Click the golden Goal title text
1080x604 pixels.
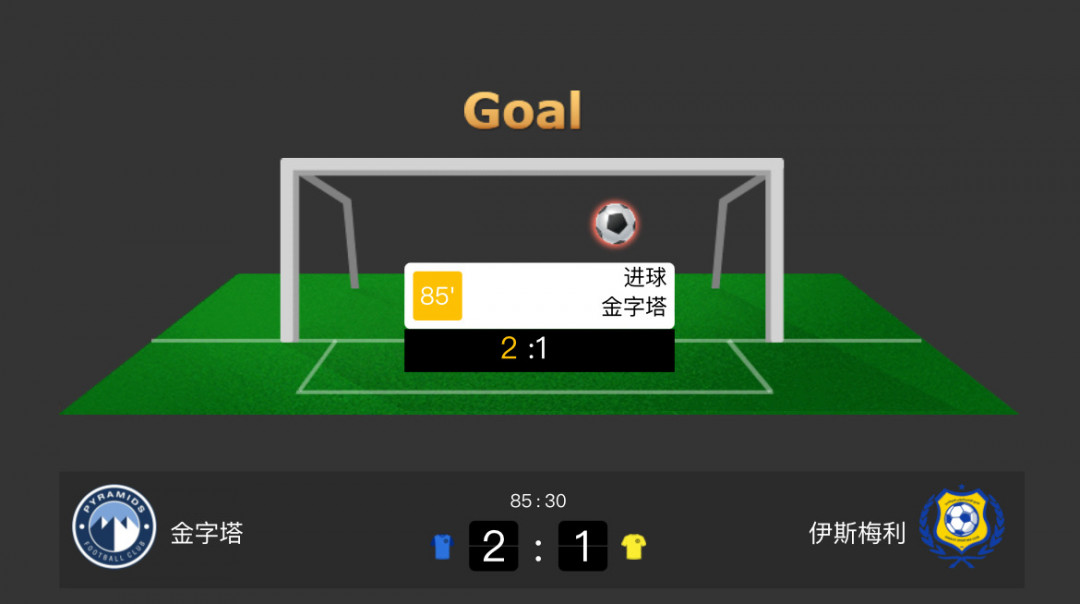click(523, 110)
